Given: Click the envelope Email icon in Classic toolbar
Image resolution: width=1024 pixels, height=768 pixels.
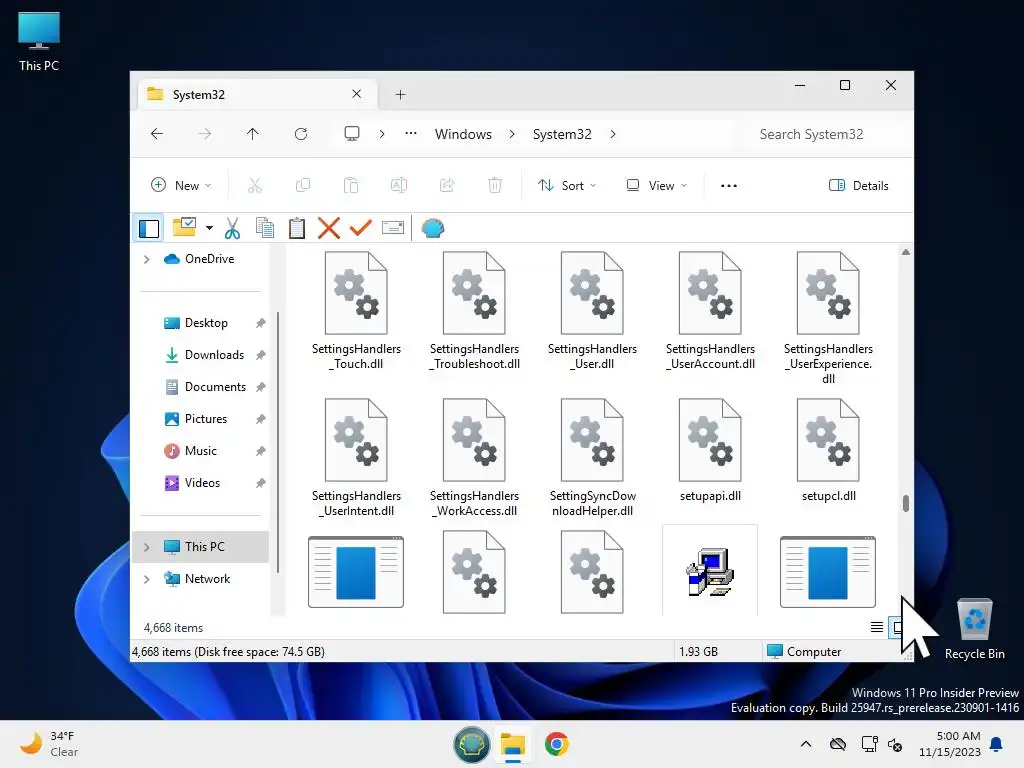Looking at the screenshot, I should 392,228.
